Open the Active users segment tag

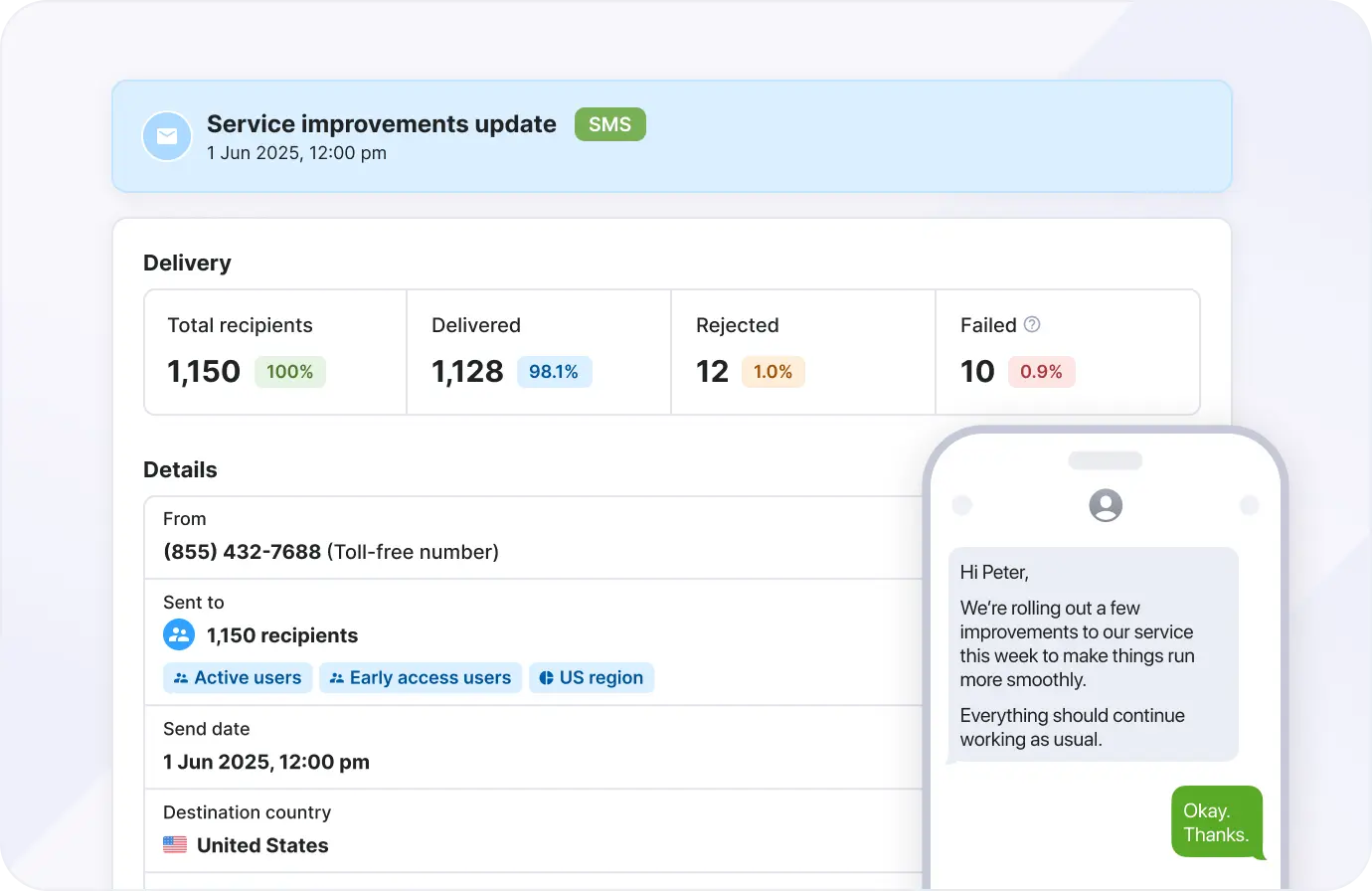[239, 678]
